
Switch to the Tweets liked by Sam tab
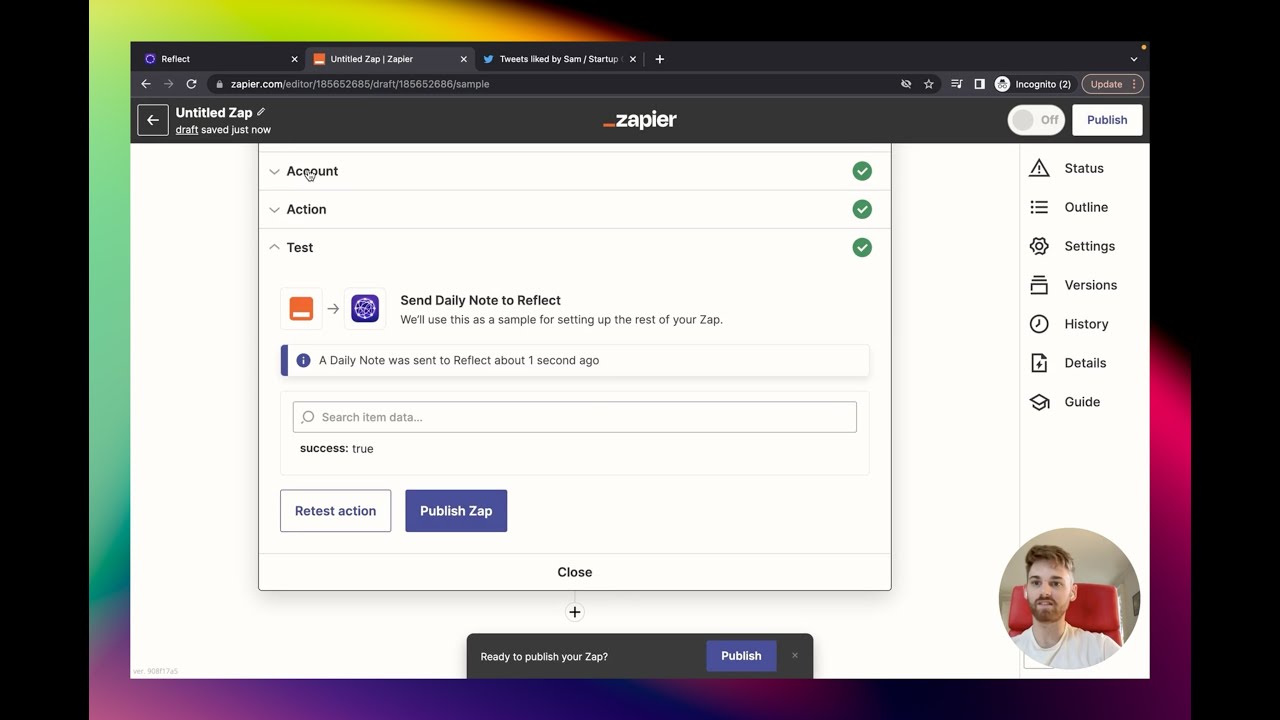(x=559, y=59)
